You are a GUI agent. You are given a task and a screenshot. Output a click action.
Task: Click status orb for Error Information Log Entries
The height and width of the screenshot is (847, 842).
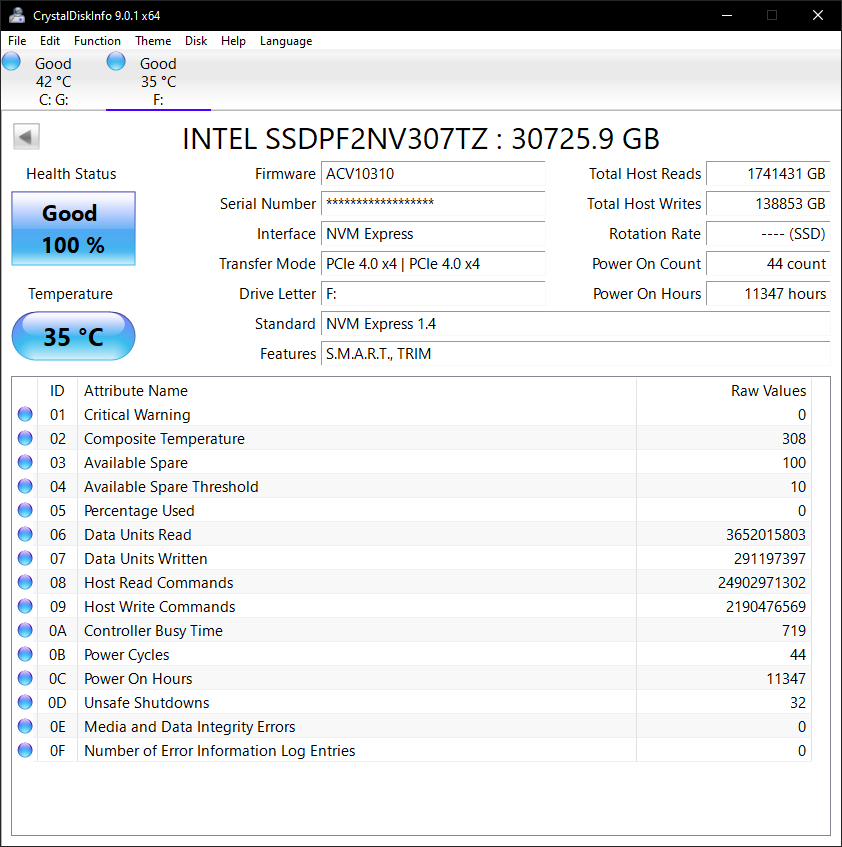pyautogui.click(x=25, y=750)
